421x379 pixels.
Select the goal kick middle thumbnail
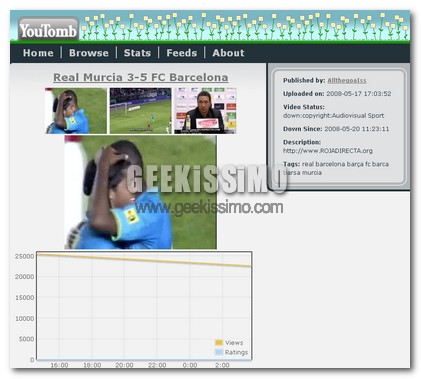[x=140, y=111]
